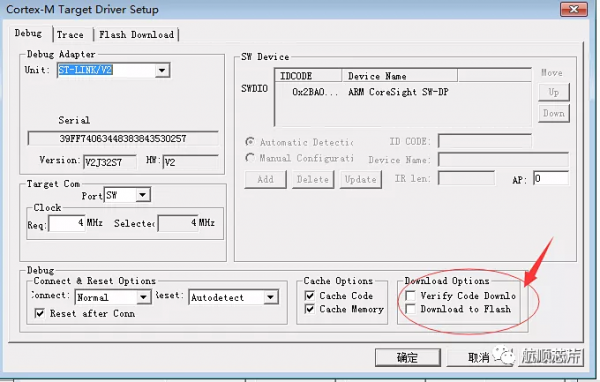Click the 取消 cancel button

479,358
